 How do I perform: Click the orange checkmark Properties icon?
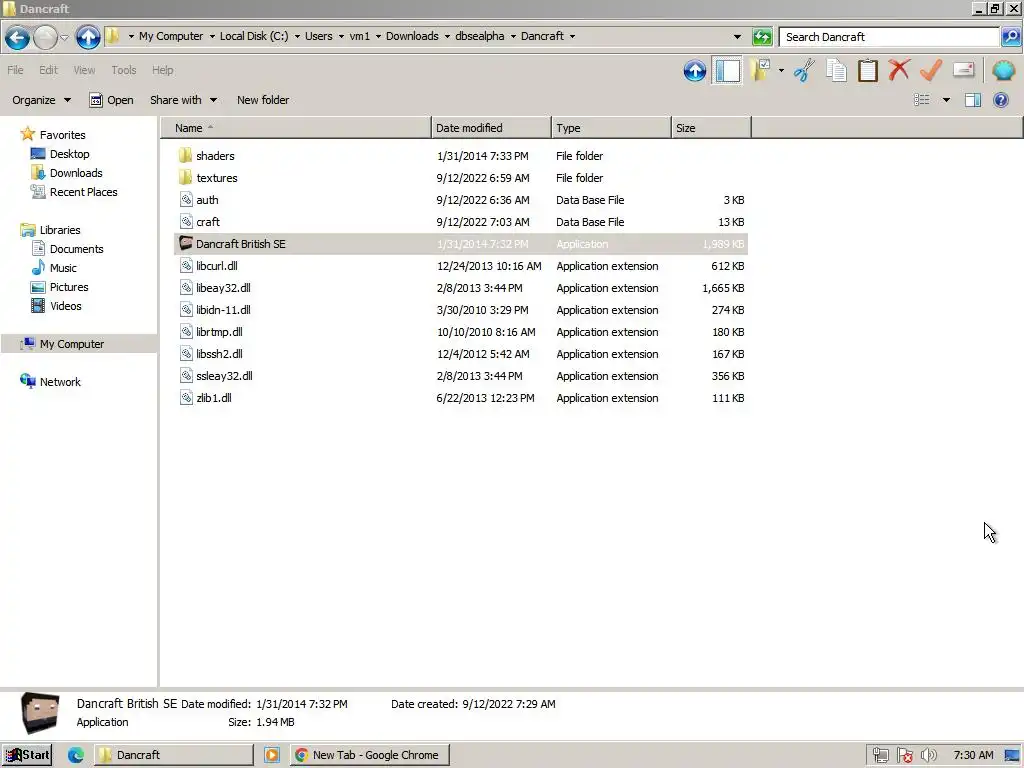[931, 70]
